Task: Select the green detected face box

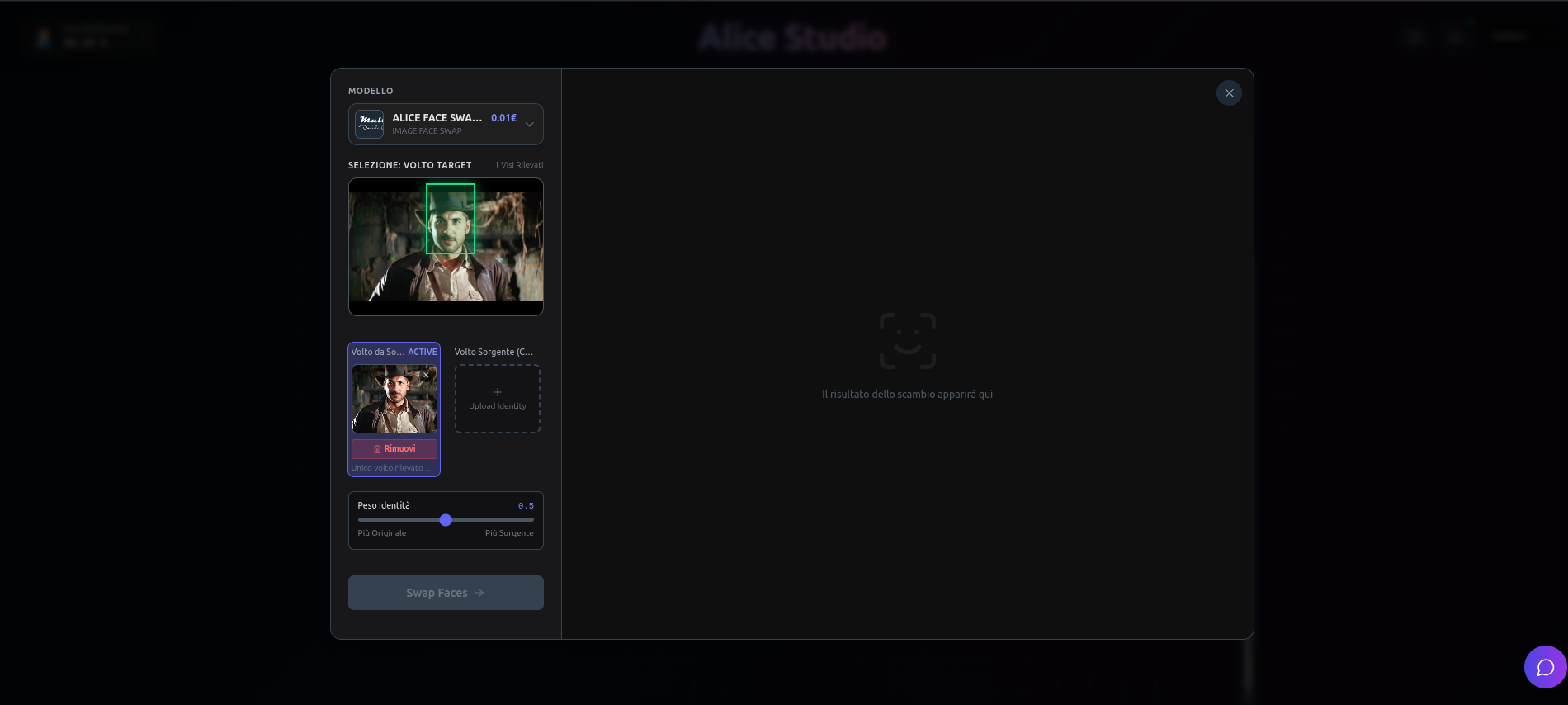Action: pyautogui.click(x=451, y=219)
